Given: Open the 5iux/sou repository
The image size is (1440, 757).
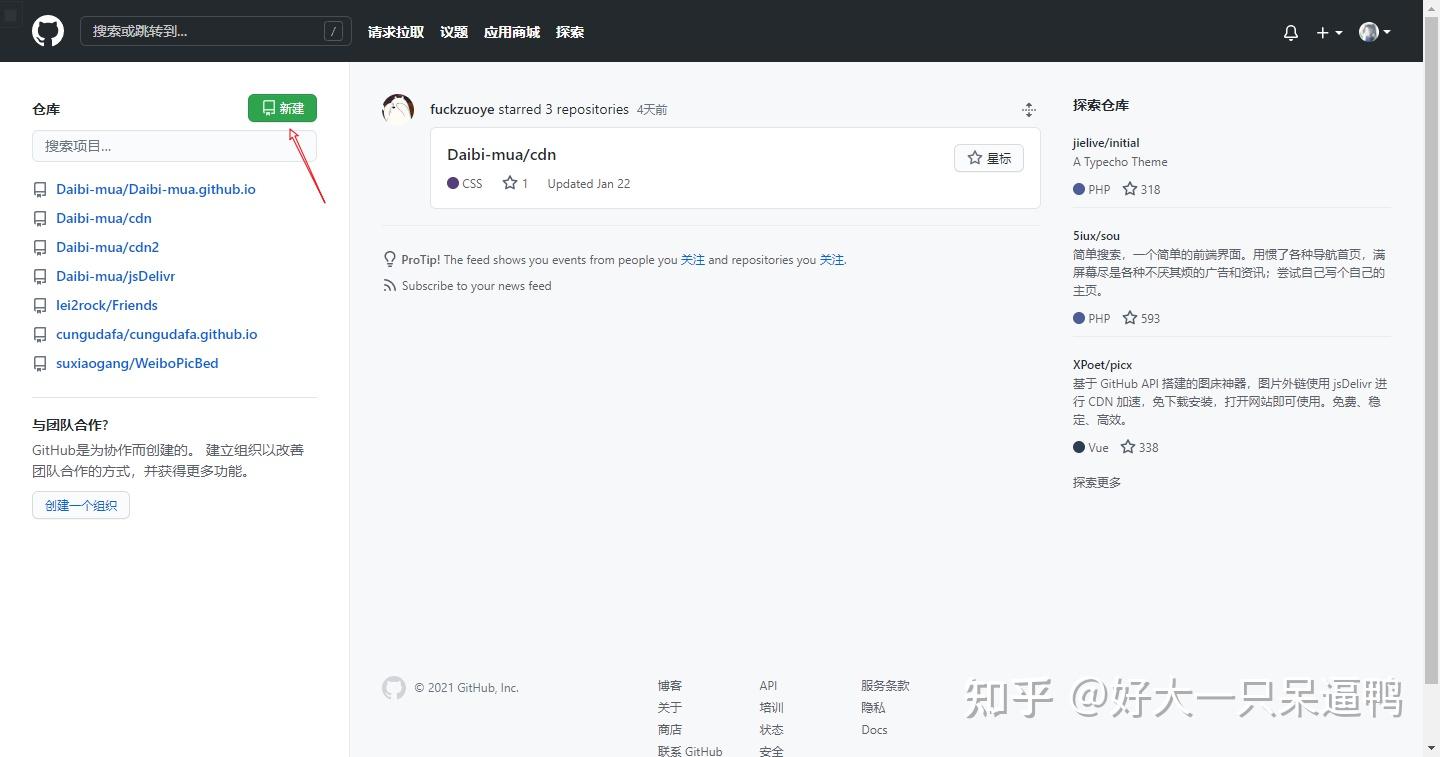Looking at the screenshot, I should click(x=1096, y=236).
